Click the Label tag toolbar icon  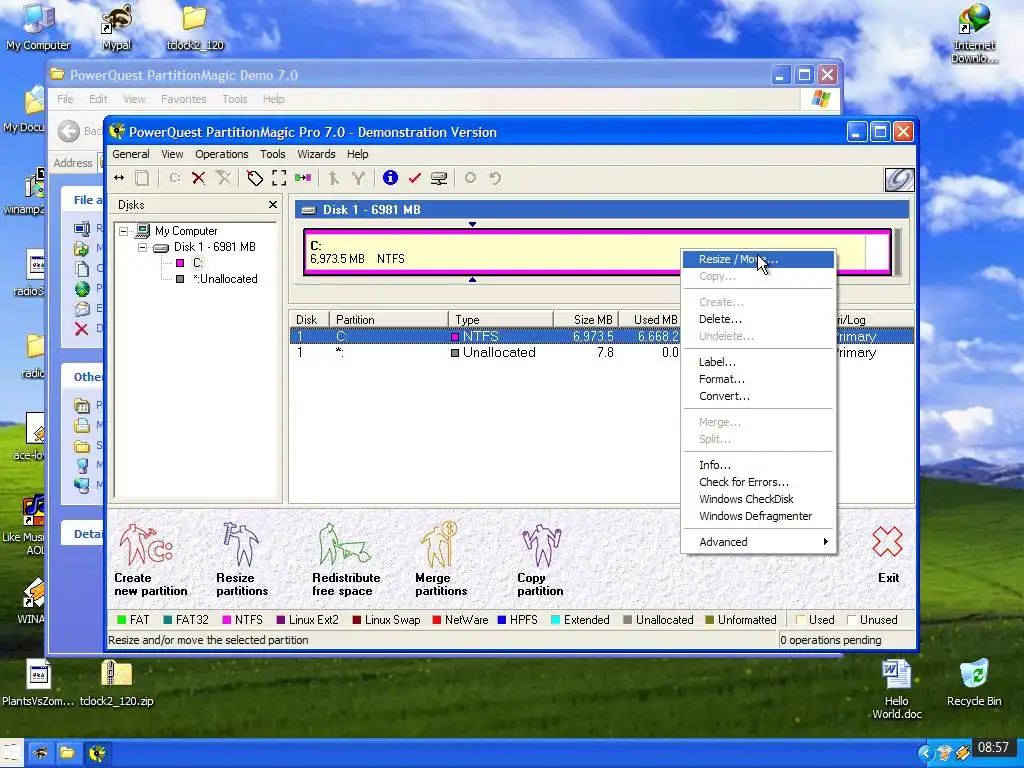pos(255,178)
